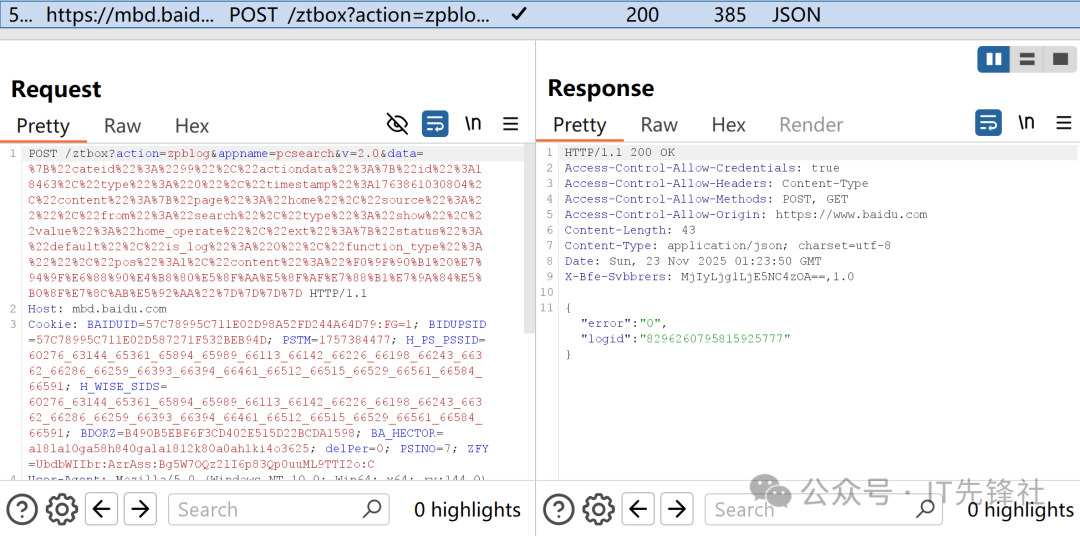This screenshot has height=536, width=1080.
Task: Click the 200 status cell in history row
Action: click(642, 14)
